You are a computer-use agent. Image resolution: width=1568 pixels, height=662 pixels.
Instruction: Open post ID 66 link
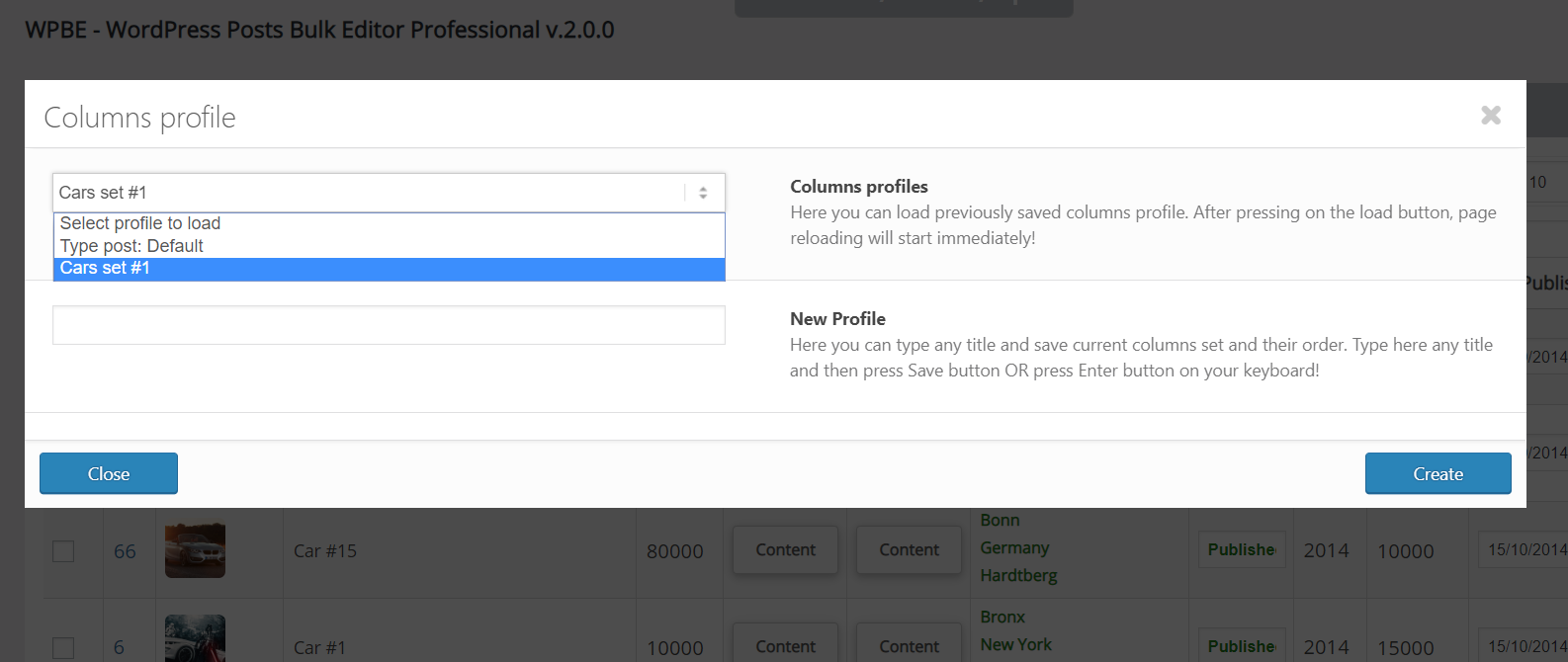click(125, 551)
